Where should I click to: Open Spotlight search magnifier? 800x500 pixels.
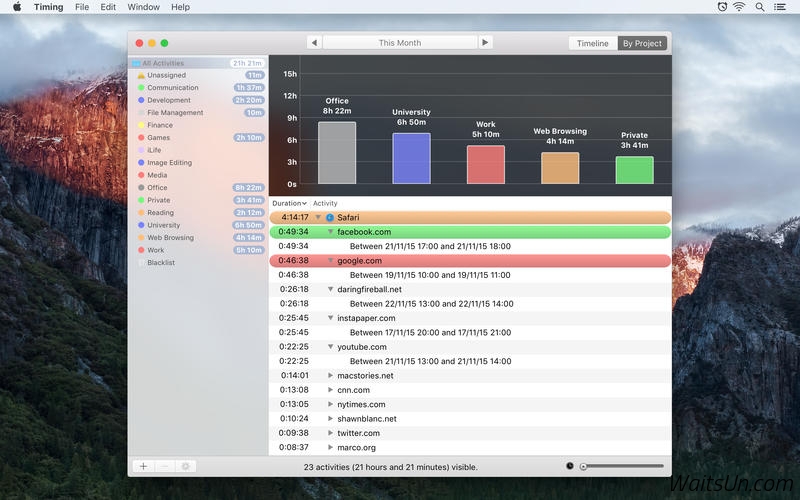click(x=760, y=7)
